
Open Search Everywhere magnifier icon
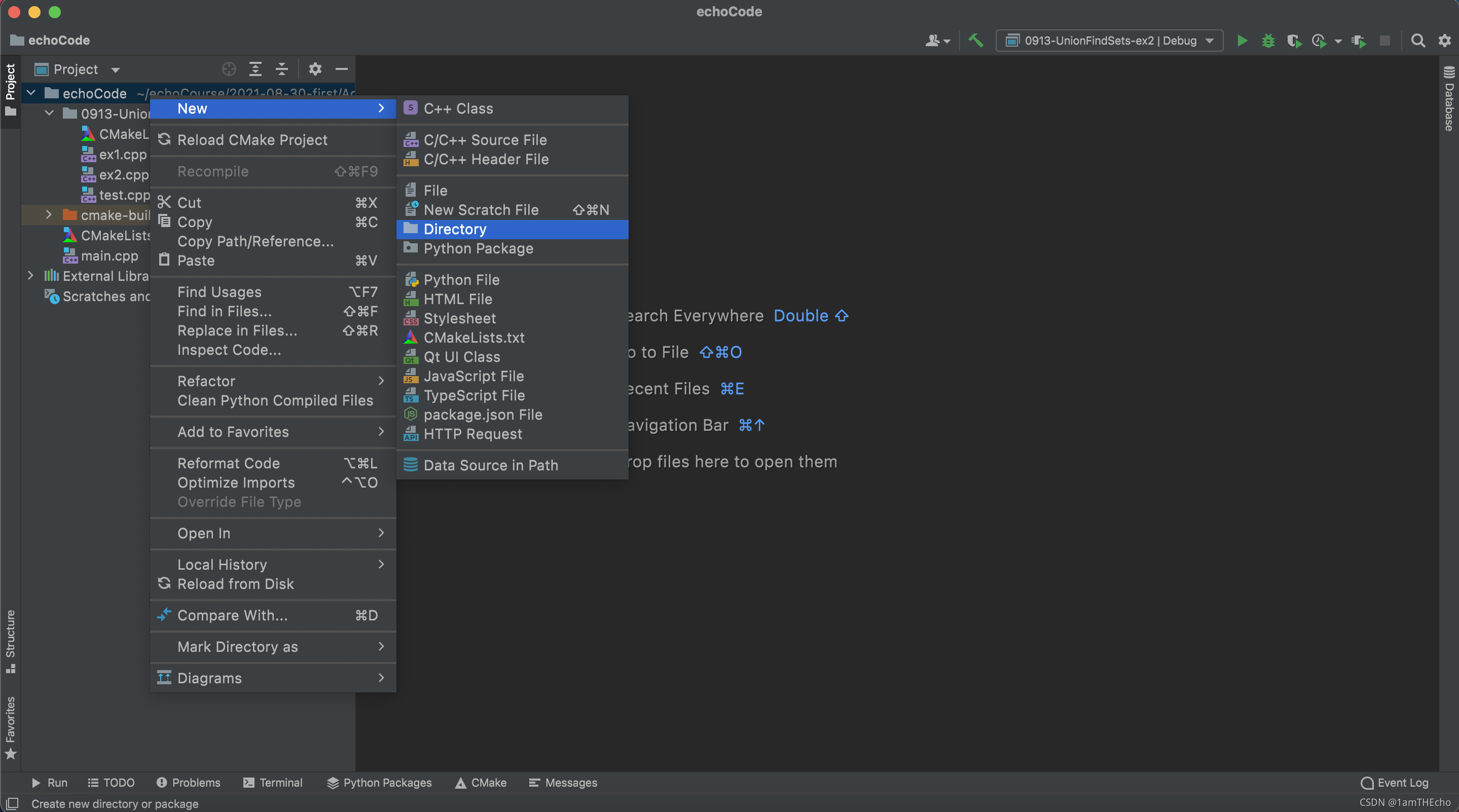[x=1417, y=41]
